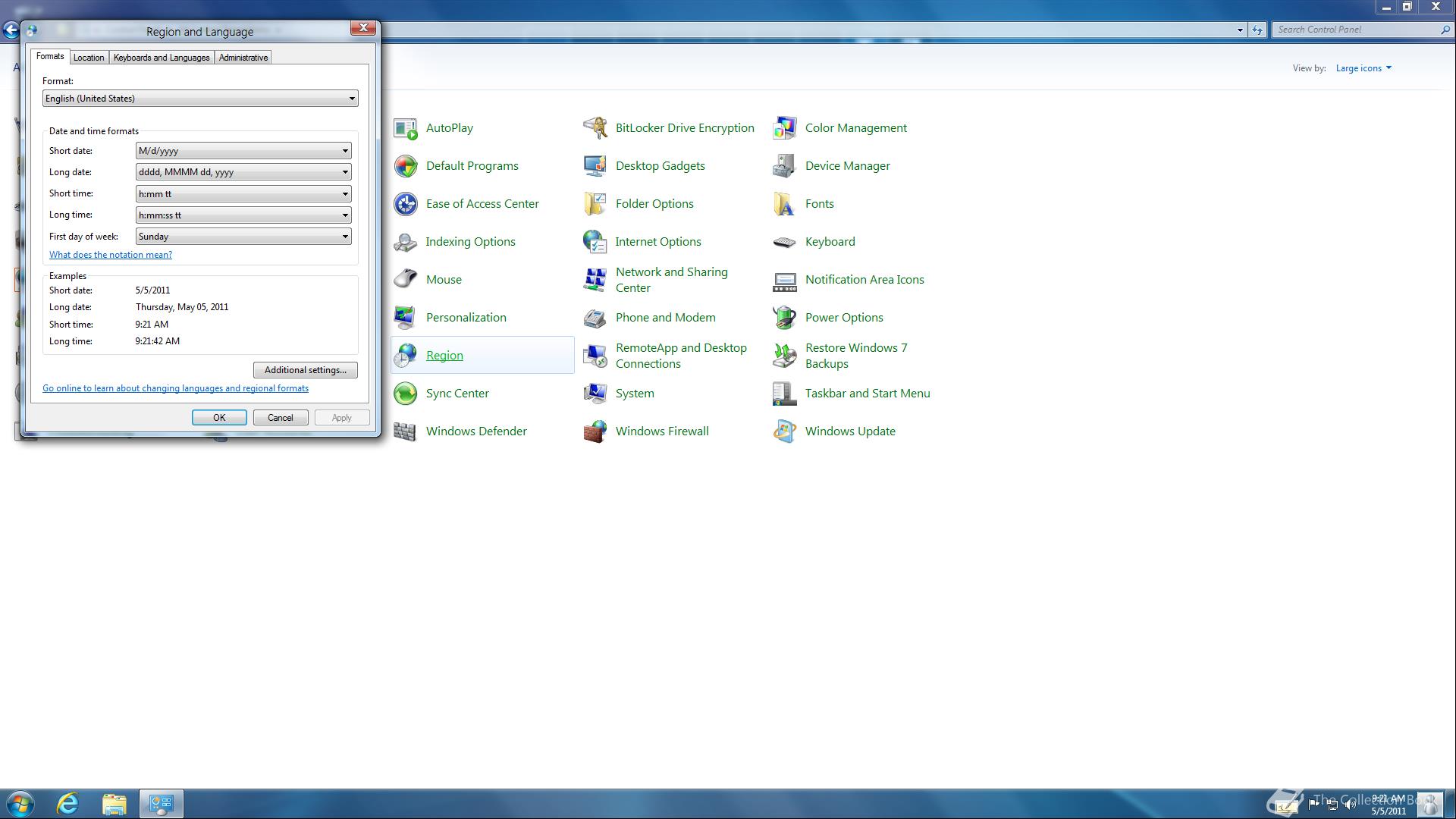Image resolution: width=1456 pixels, height=819 pixels.
Task: Open the Phone and Modem icon
Action: pyautogui.click(x=595, y=318)
